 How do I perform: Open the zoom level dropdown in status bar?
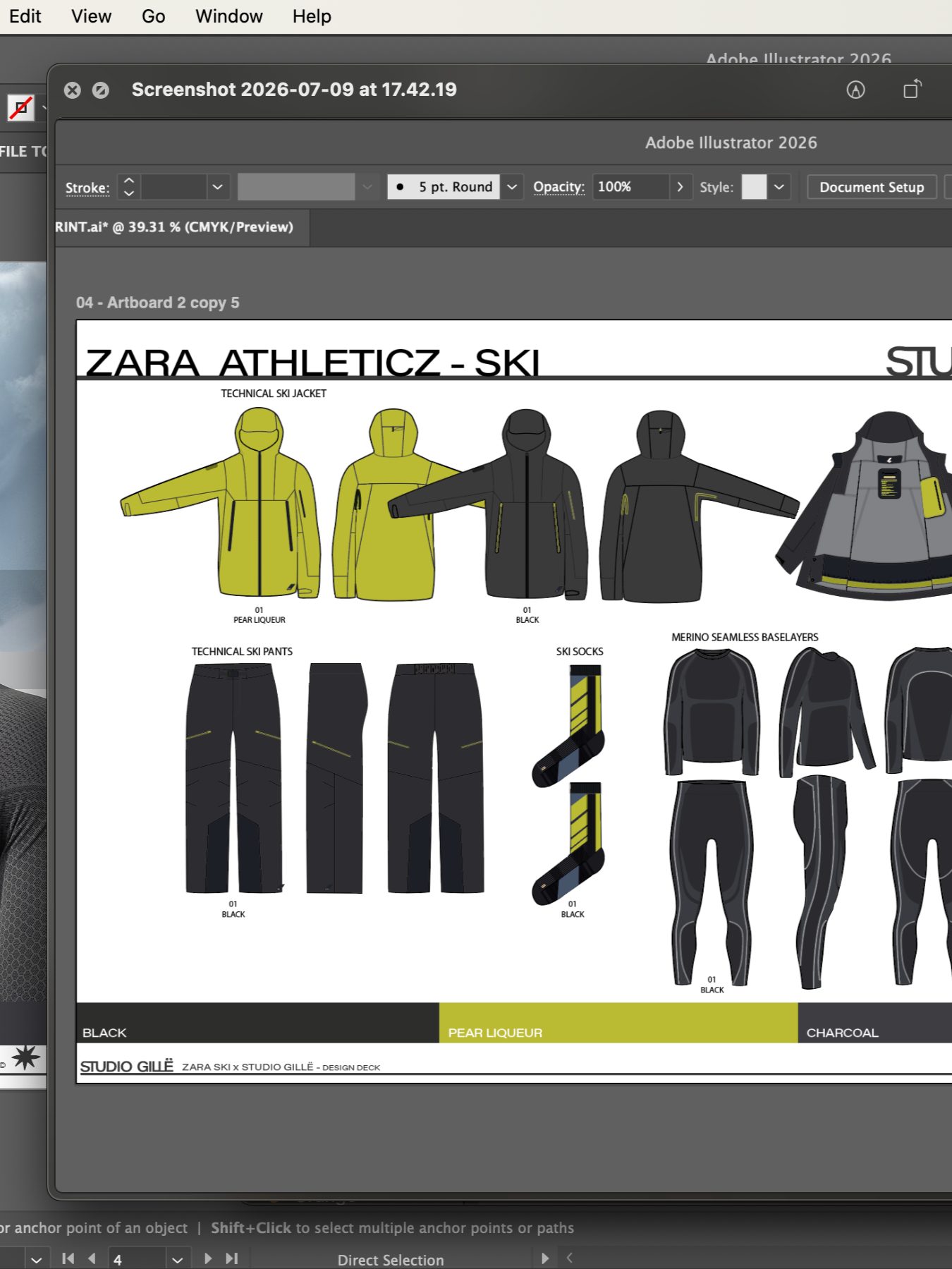pos(37,1259)
